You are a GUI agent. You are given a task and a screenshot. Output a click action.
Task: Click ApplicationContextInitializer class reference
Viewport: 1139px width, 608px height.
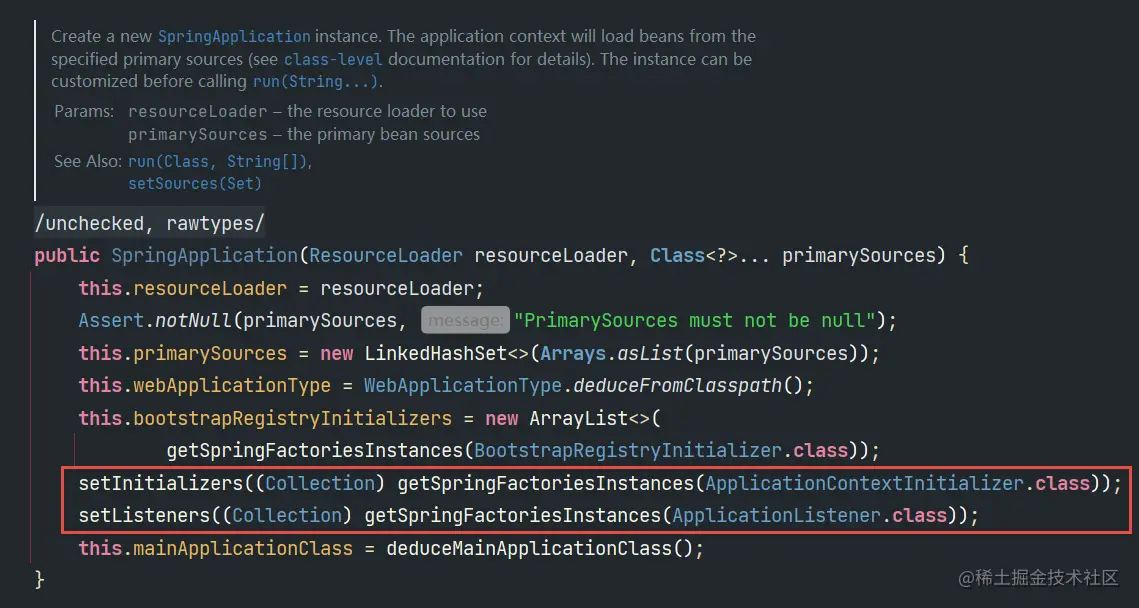point(864,483)
